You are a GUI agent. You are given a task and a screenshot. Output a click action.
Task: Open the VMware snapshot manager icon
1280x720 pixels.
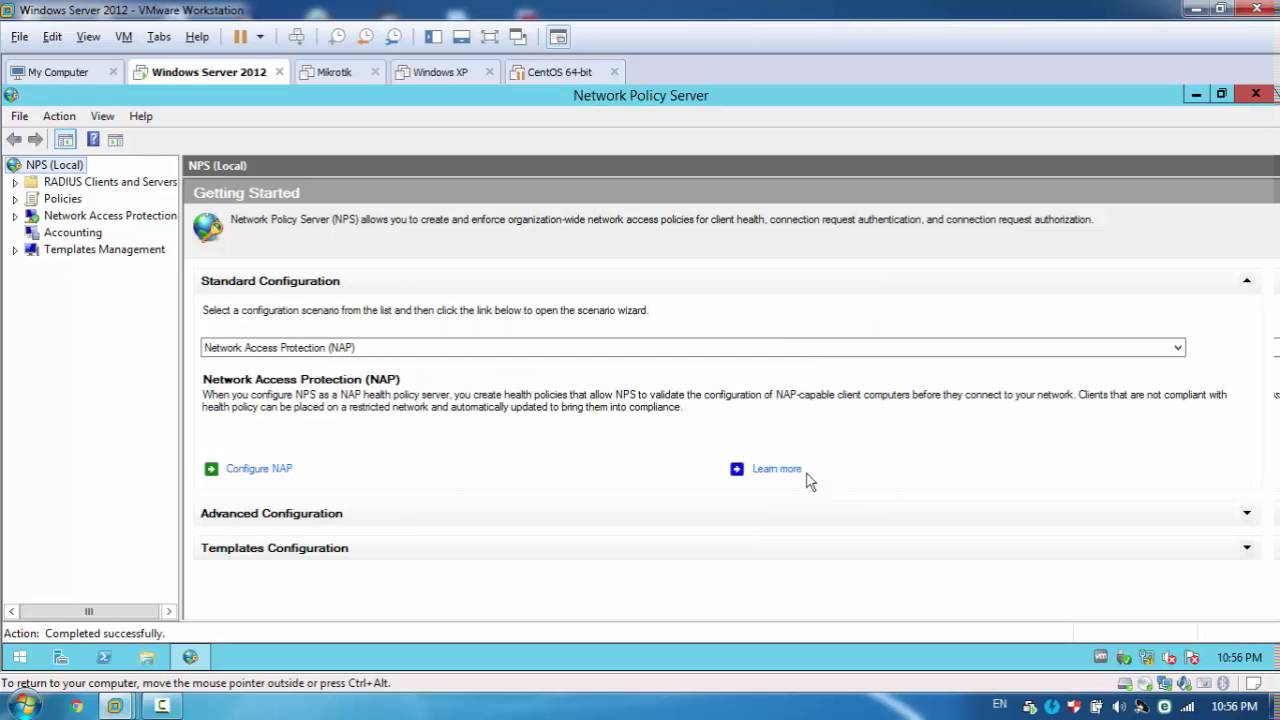[394, 37]
